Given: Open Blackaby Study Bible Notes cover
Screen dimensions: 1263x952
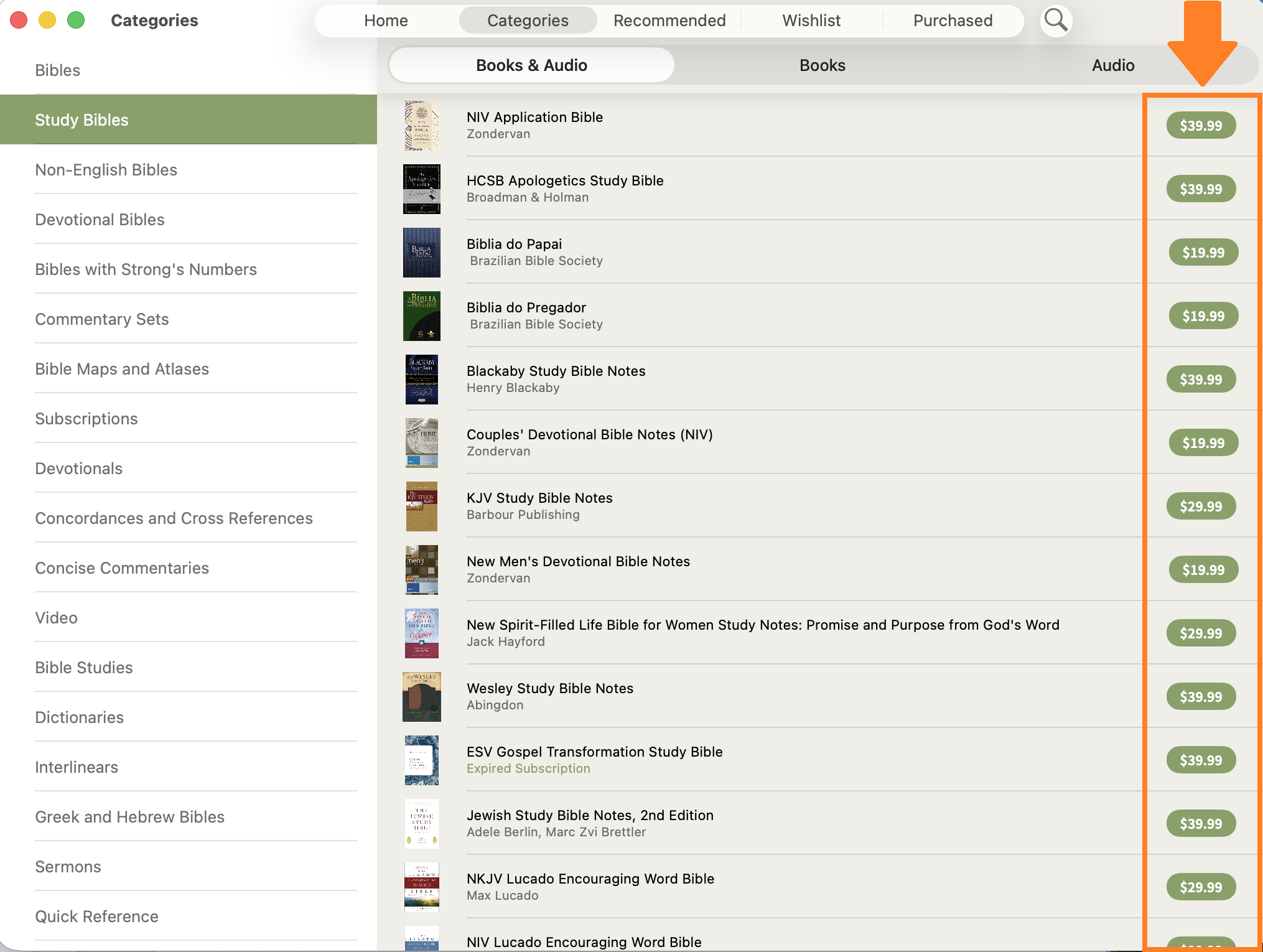Looking at the screenshot, I should [x=422, y=380].
